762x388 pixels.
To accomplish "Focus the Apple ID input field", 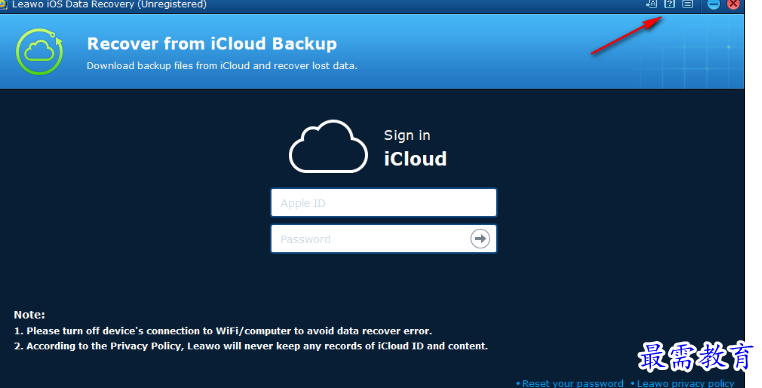I will [x=383, y=203].
